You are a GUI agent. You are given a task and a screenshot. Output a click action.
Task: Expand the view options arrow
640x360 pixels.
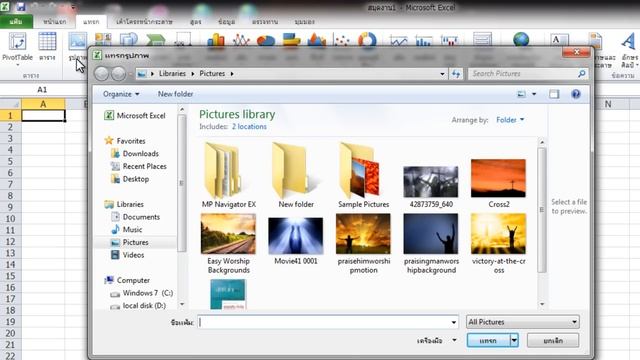click(534, 94)
